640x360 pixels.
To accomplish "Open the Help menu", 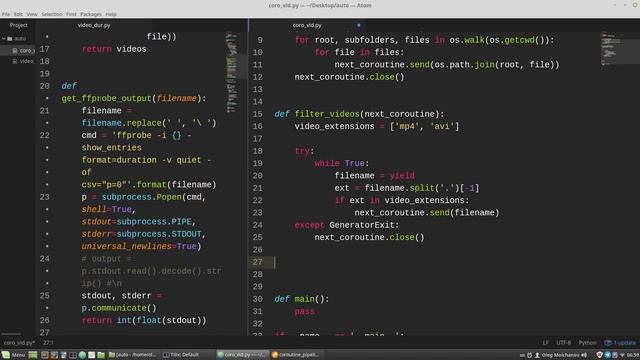I will (x=111, y=14).
